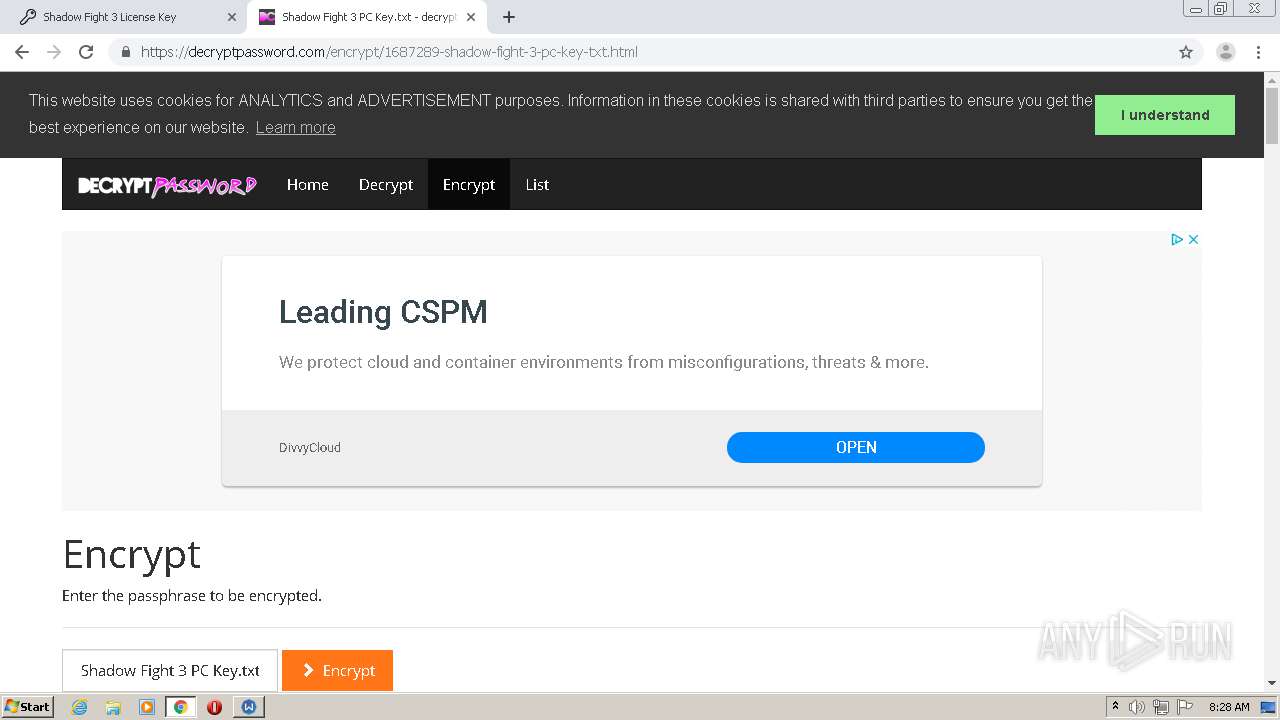This screenshot has height=720, width=1280.
Task: Open a new browser tab
Action: pos(509,17)
